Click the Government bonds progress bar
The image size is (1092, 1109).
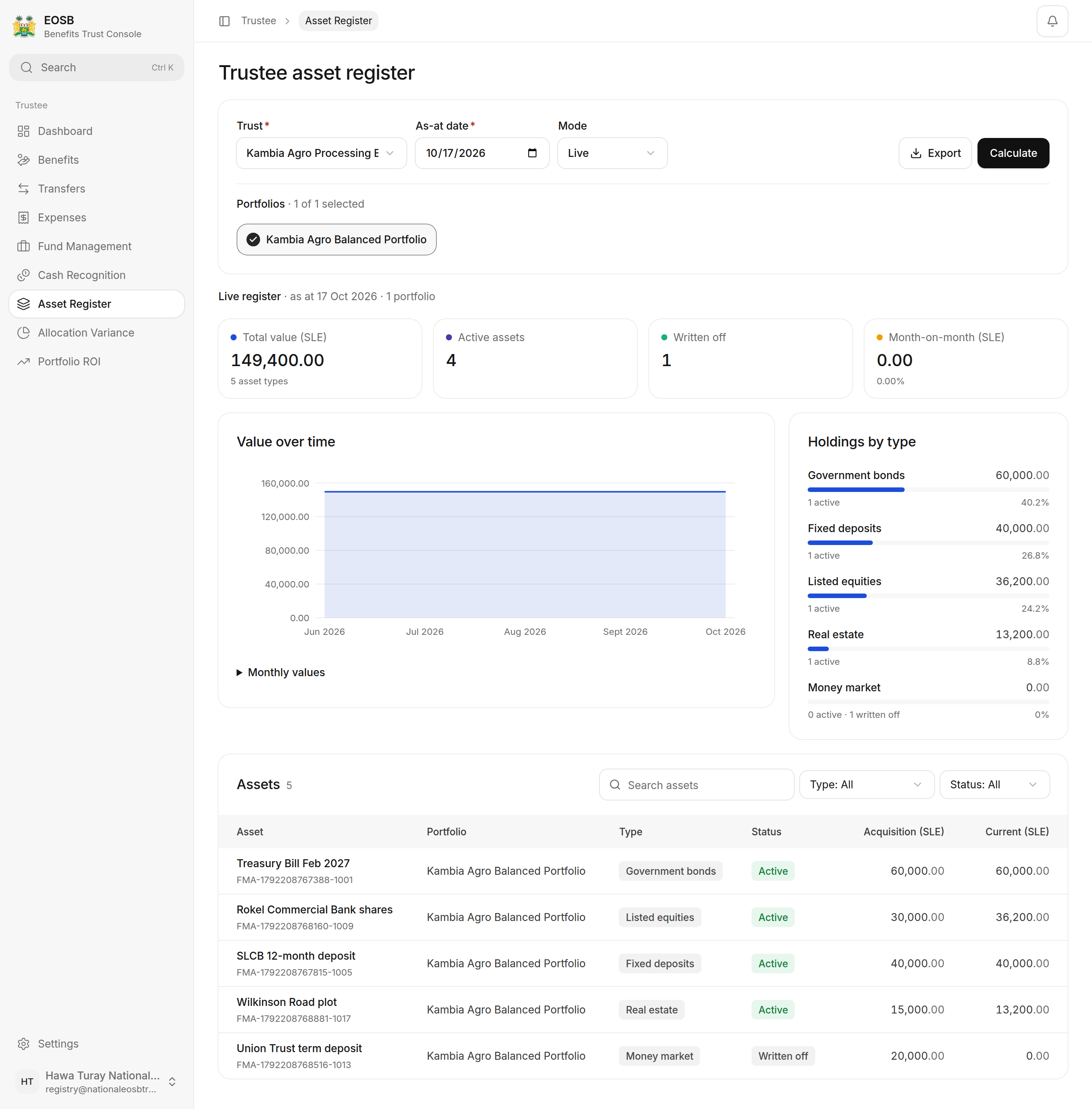(x=928, y=490)
